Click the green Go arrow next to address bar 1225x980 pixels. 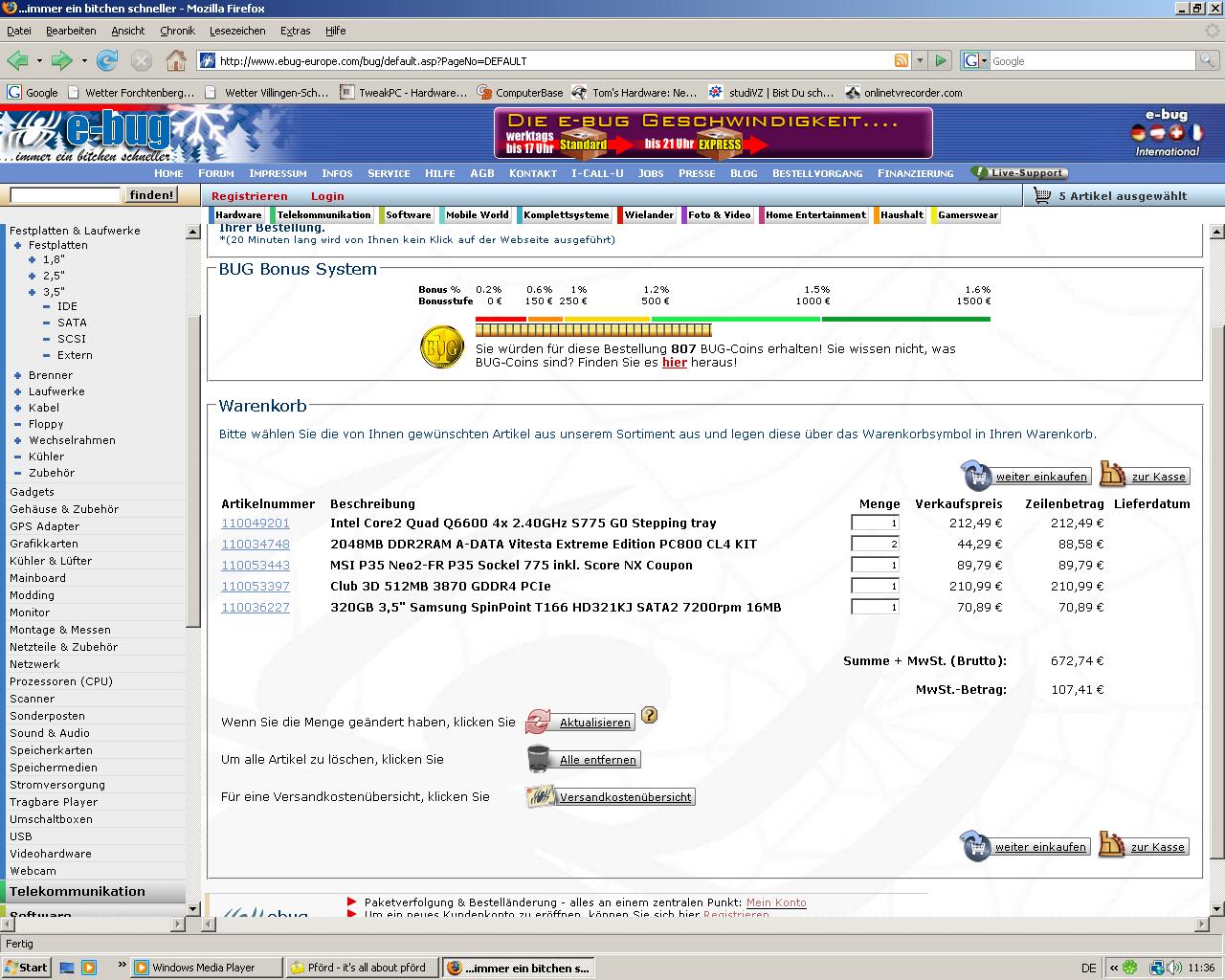point(941,60)
